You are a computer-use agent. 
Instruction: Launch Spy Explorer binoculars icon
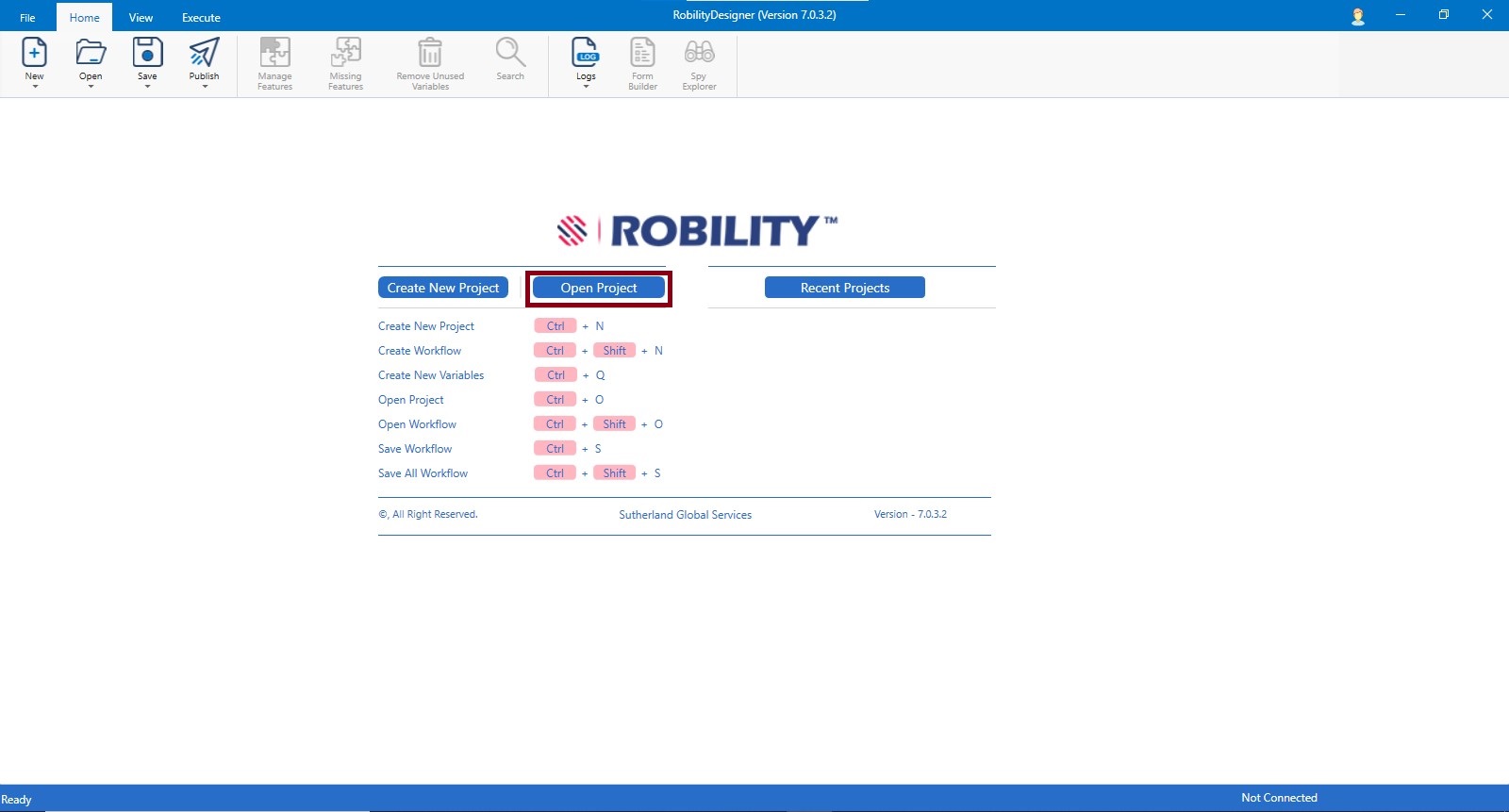point(699,52)
